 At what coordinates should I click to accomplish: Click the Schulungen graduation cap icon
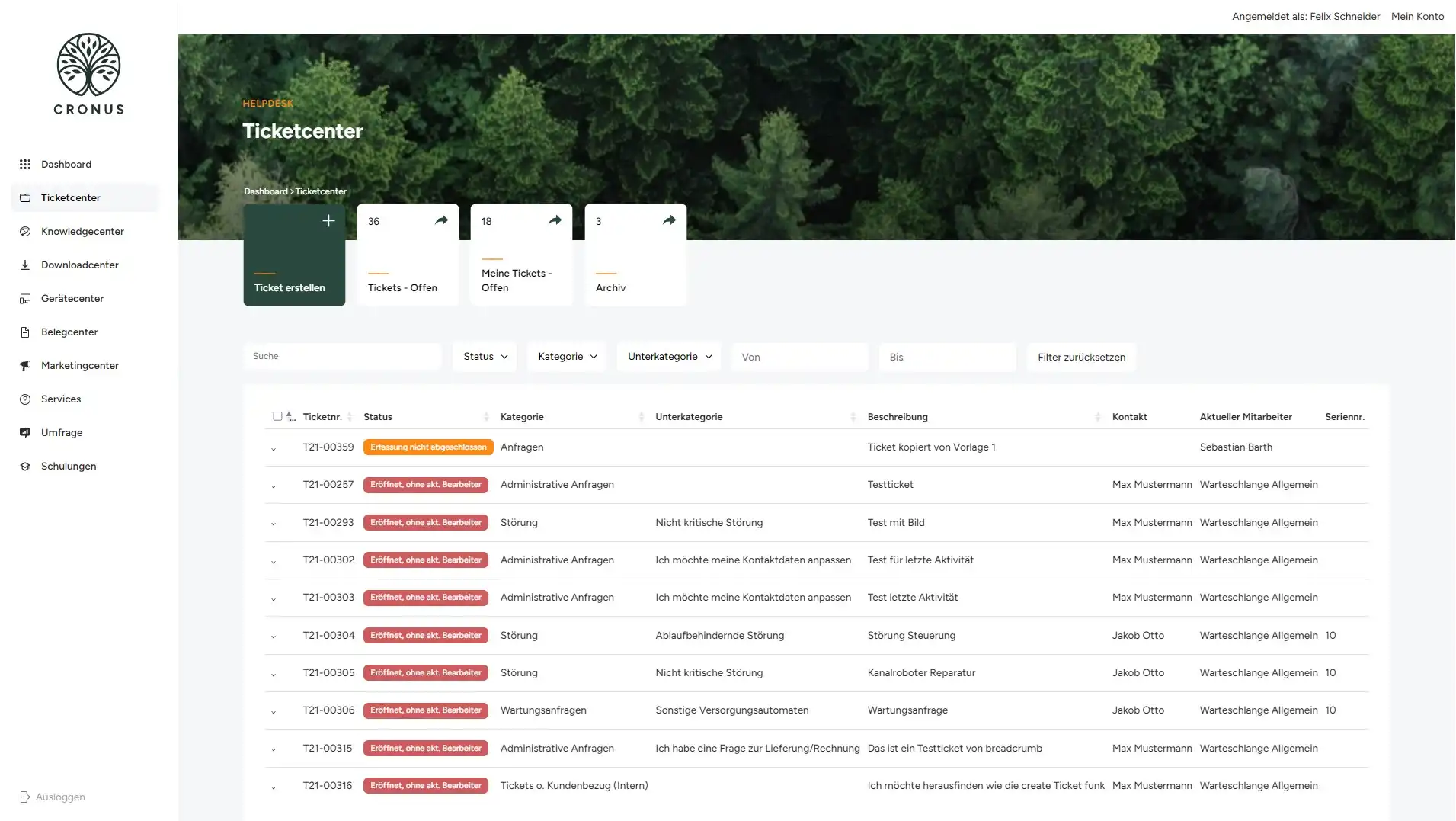[x=25, y=467]
